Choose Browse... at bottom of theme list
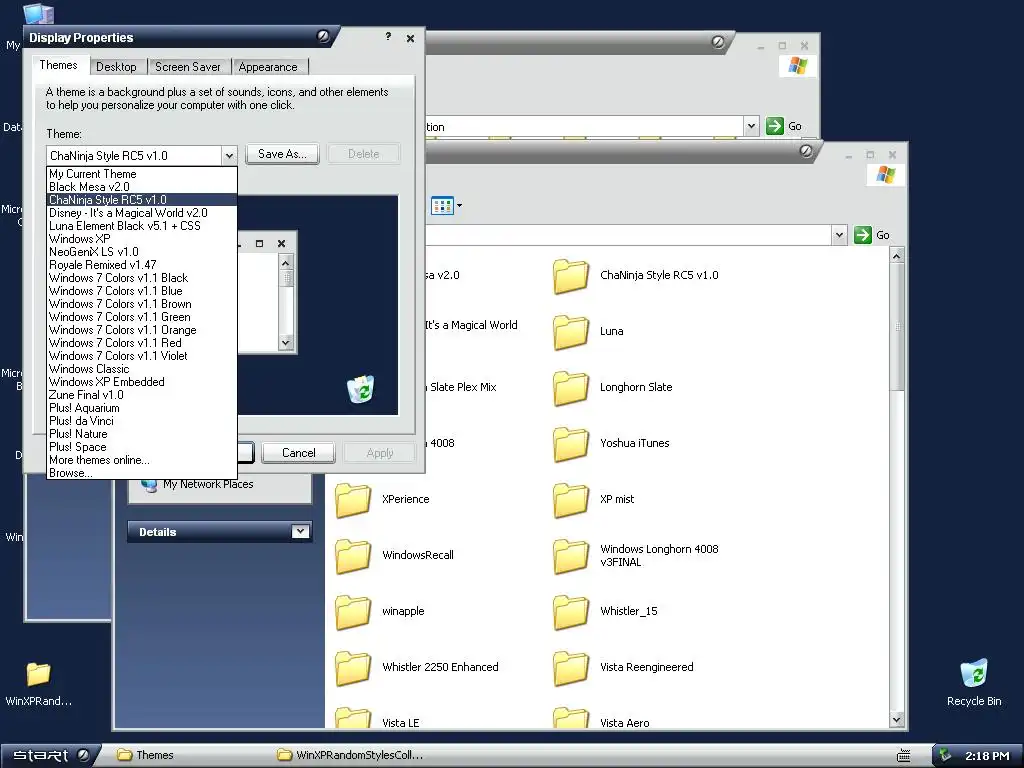 142,473
